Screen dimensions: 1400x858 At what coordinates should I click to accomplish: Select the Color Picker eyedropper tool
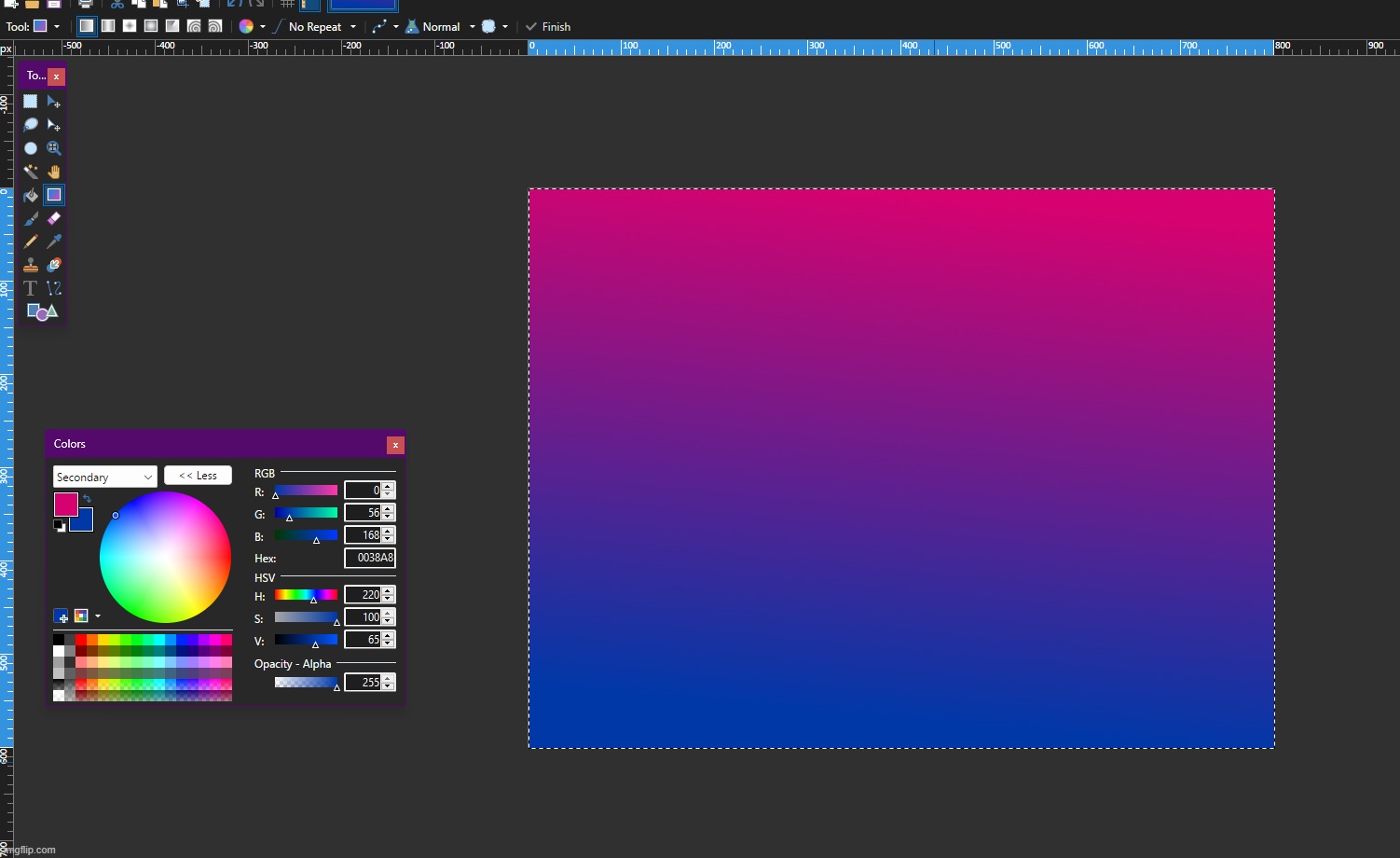click(54, 242)
